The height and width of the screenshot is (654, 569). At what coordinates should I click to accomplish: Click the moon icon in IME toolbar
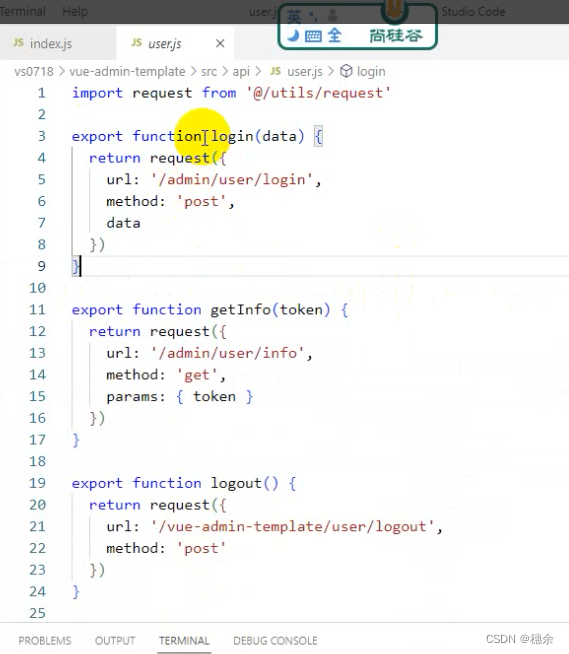[x=293, y=36]
